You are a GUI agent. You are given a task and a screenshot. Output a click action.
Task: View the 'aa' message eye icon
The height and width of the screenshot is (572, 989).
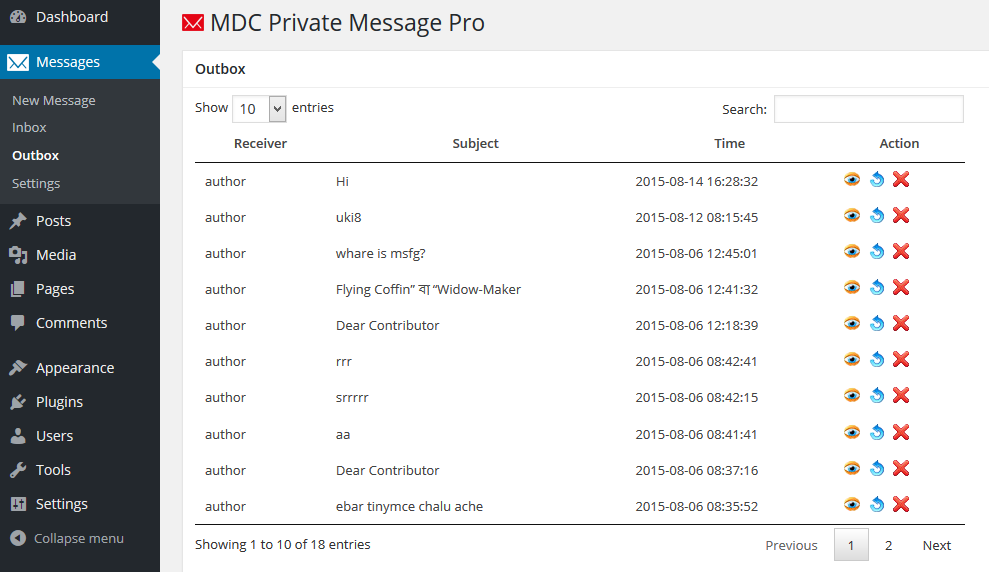851,433
